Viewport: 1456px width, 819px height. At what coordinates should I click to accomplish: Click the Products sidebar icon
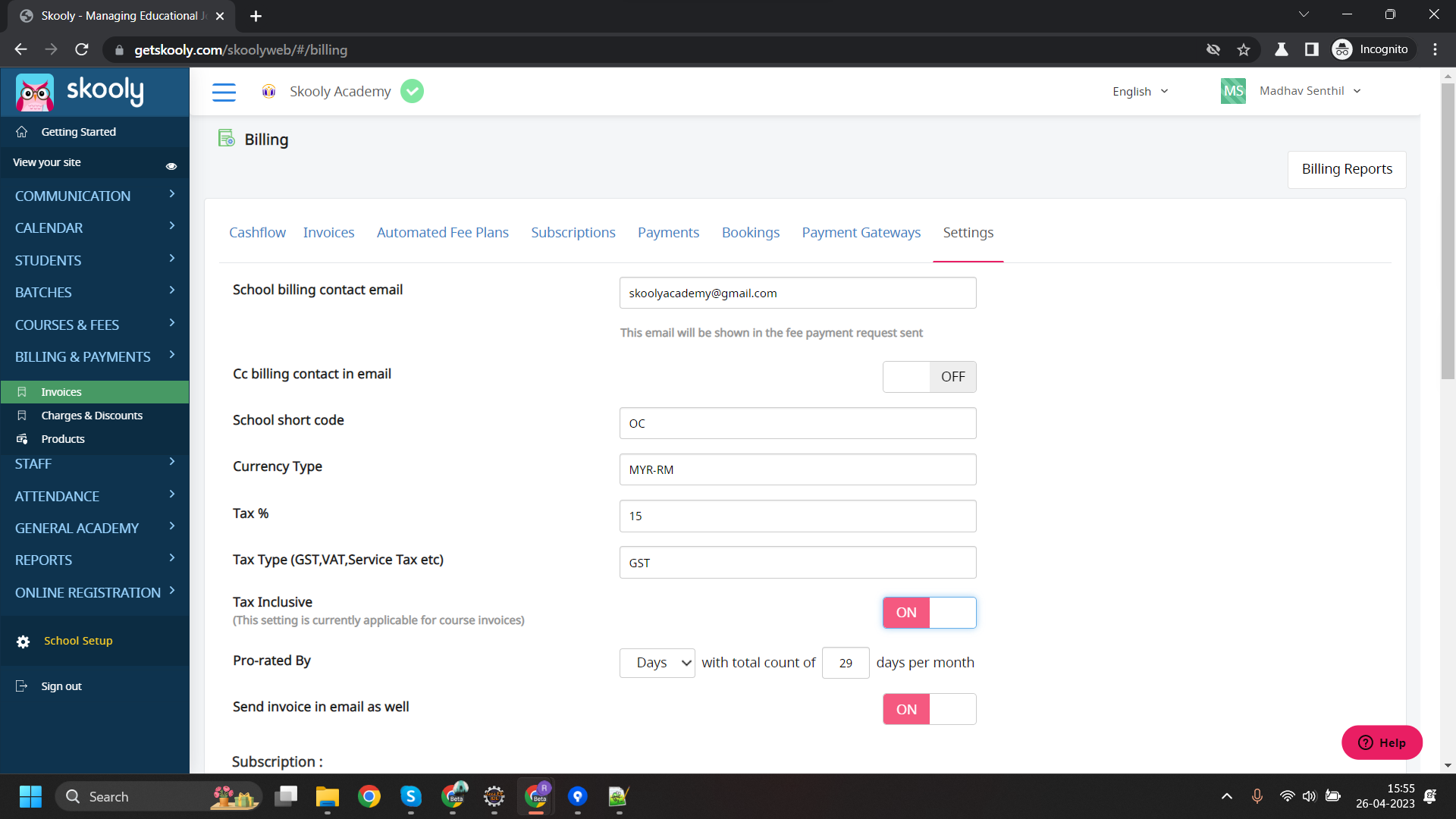[x=22, y=439]
